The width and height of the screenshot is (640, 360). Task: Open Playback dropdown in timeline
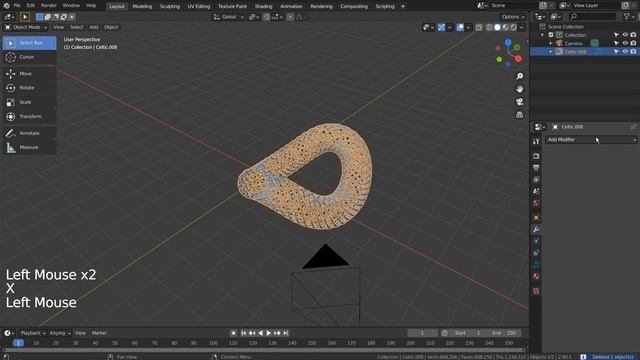coord(33,333)
